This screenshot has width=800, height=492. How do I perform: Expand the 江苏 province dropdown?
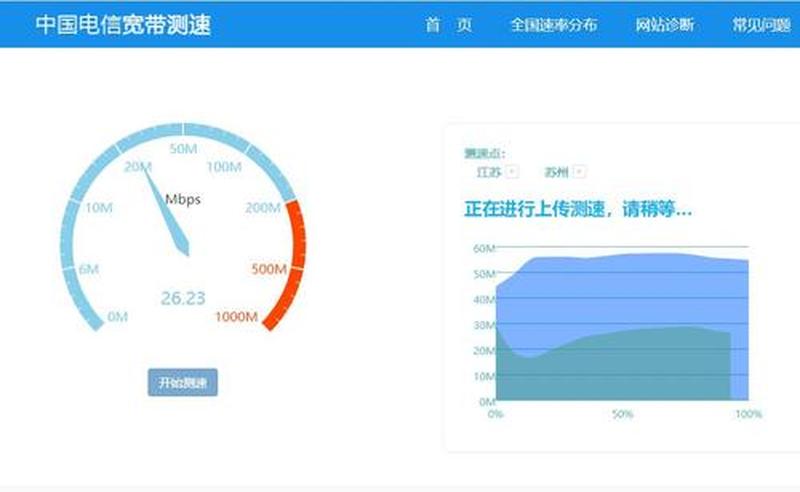coord(512,172)
